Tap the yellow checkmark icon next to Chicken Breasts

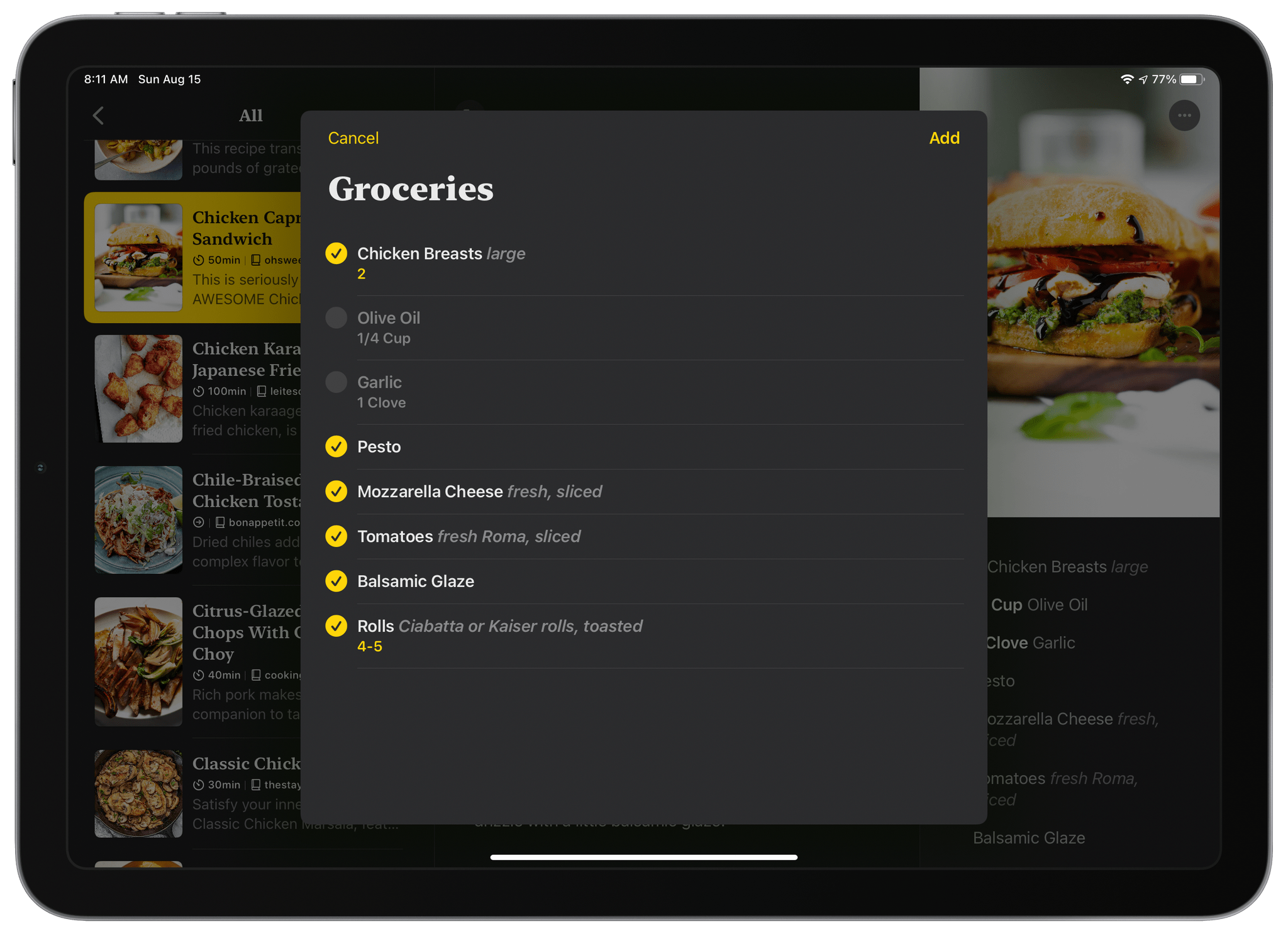(338, 254)
